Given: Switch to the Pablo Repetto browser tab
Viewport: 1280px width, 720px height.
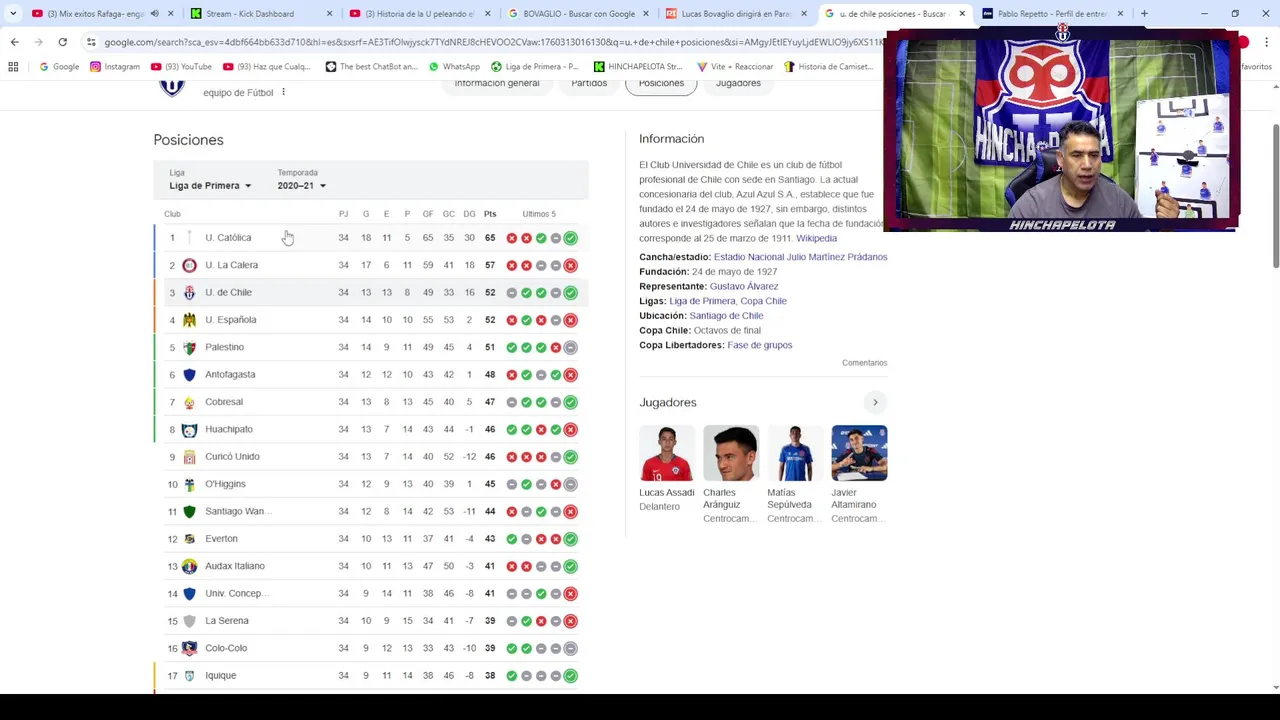Looking at the screenshot, I should (x=1053, y=14).
